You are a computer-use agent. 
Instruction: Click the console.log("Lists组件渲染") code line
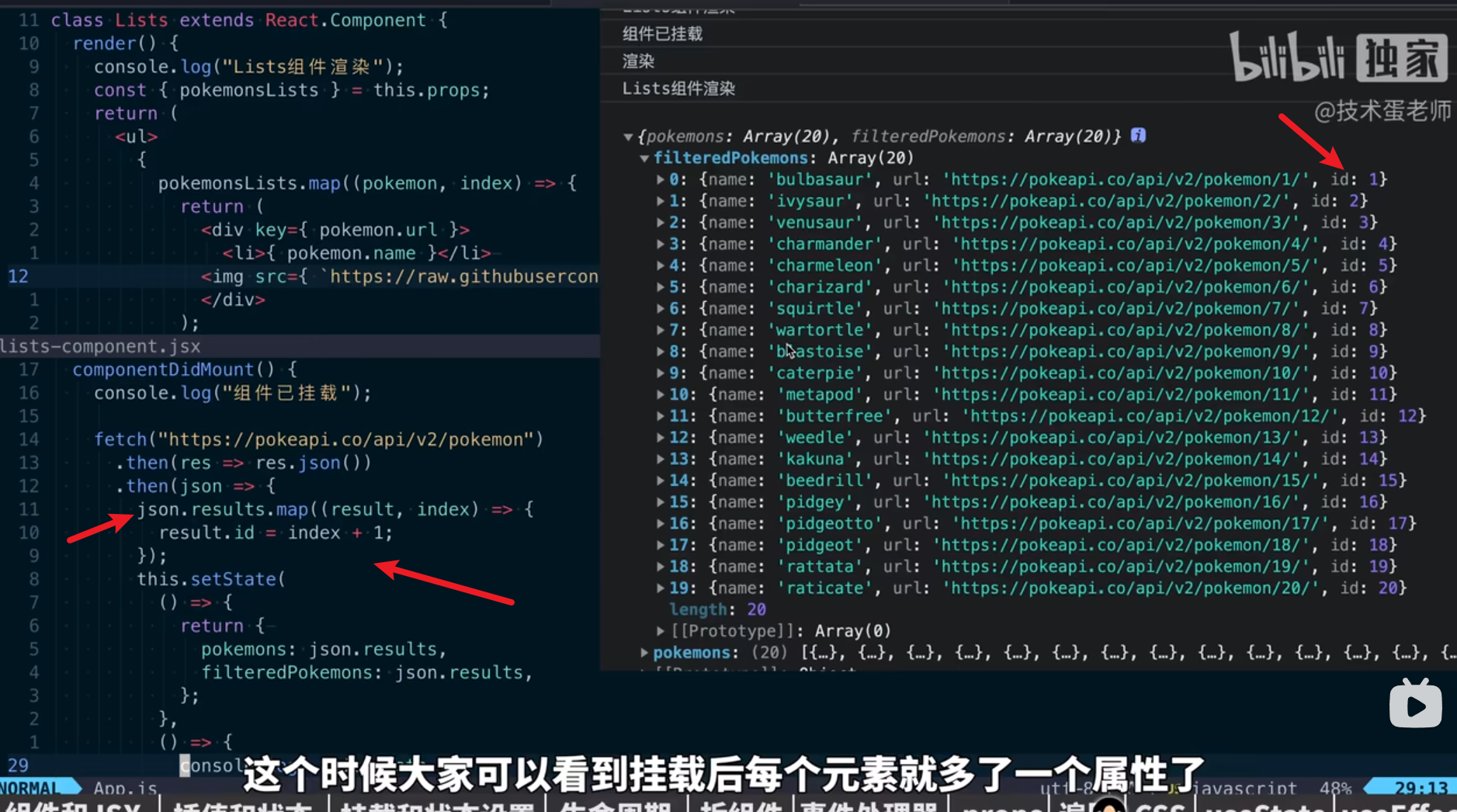248,67
